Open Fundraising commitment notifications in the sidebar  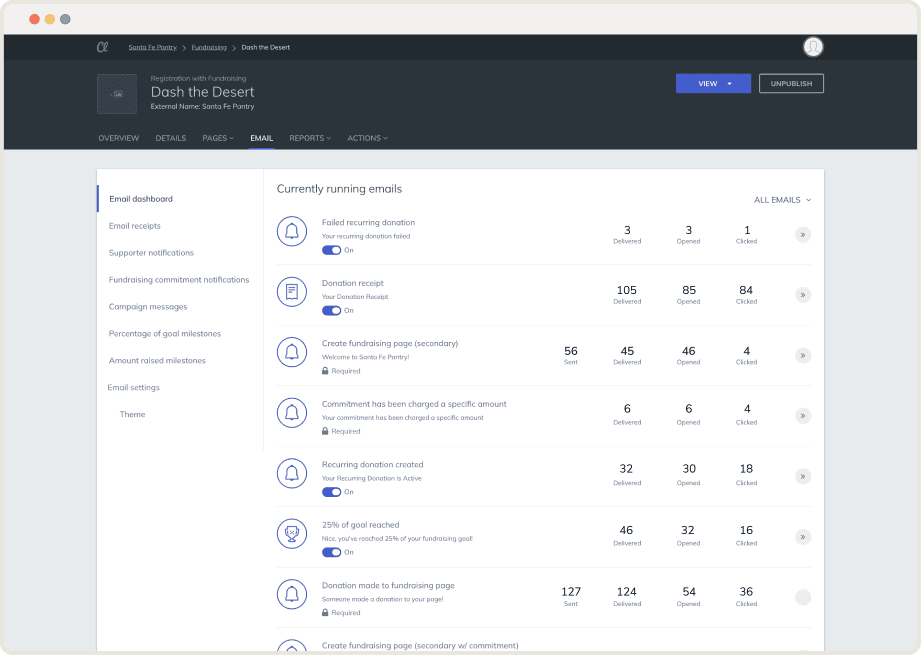pyautogui.click(x=179, y=280)
